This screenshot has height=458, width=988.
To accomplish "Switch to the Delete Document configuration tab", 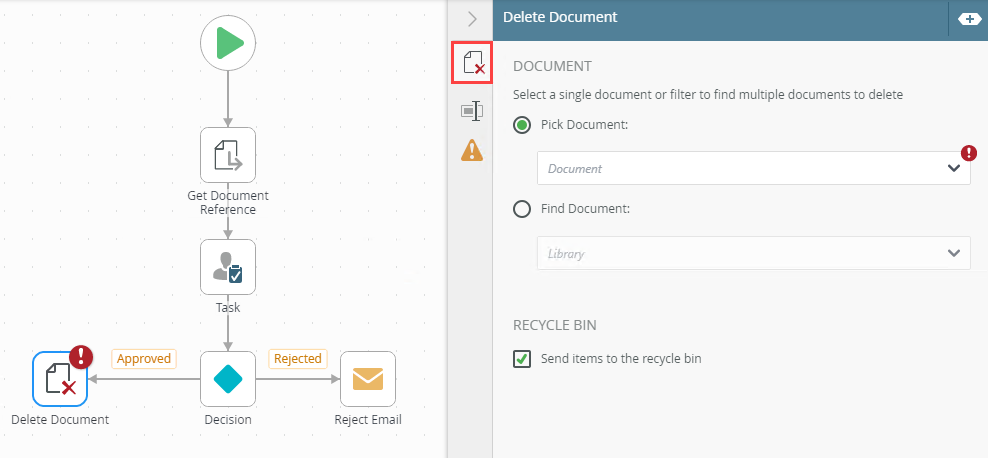I will (x=472, y=64).
